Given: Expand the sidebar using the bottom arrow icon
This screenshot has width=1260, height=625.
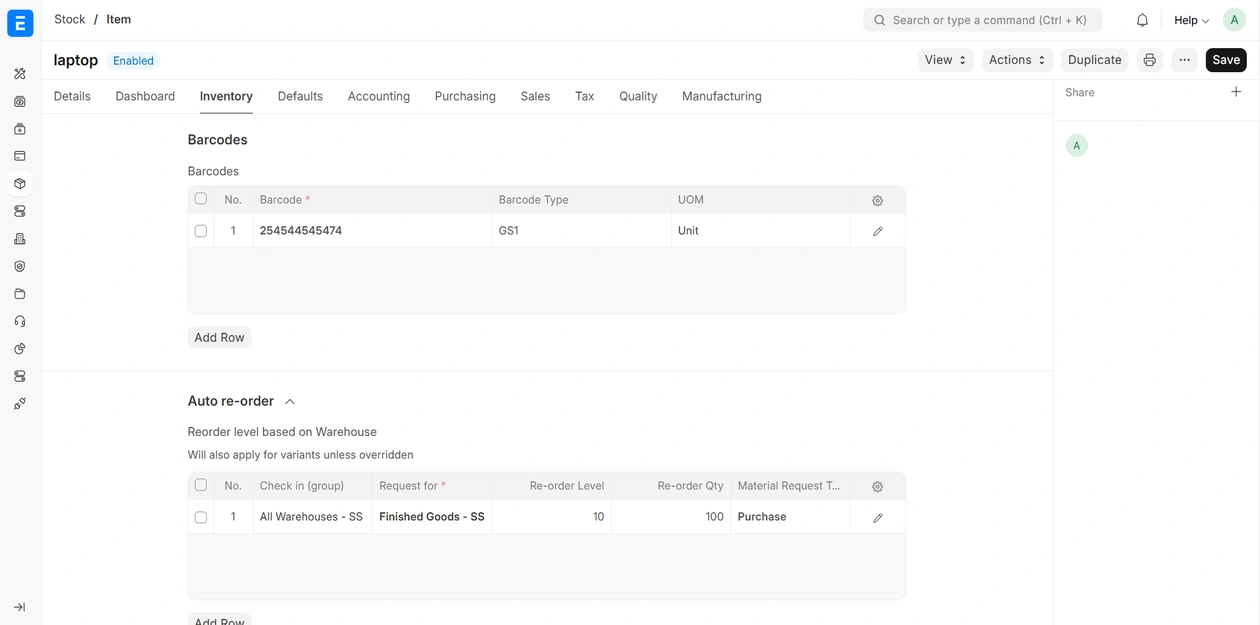Looking at the screenshot, I should (x=19, y=607).
